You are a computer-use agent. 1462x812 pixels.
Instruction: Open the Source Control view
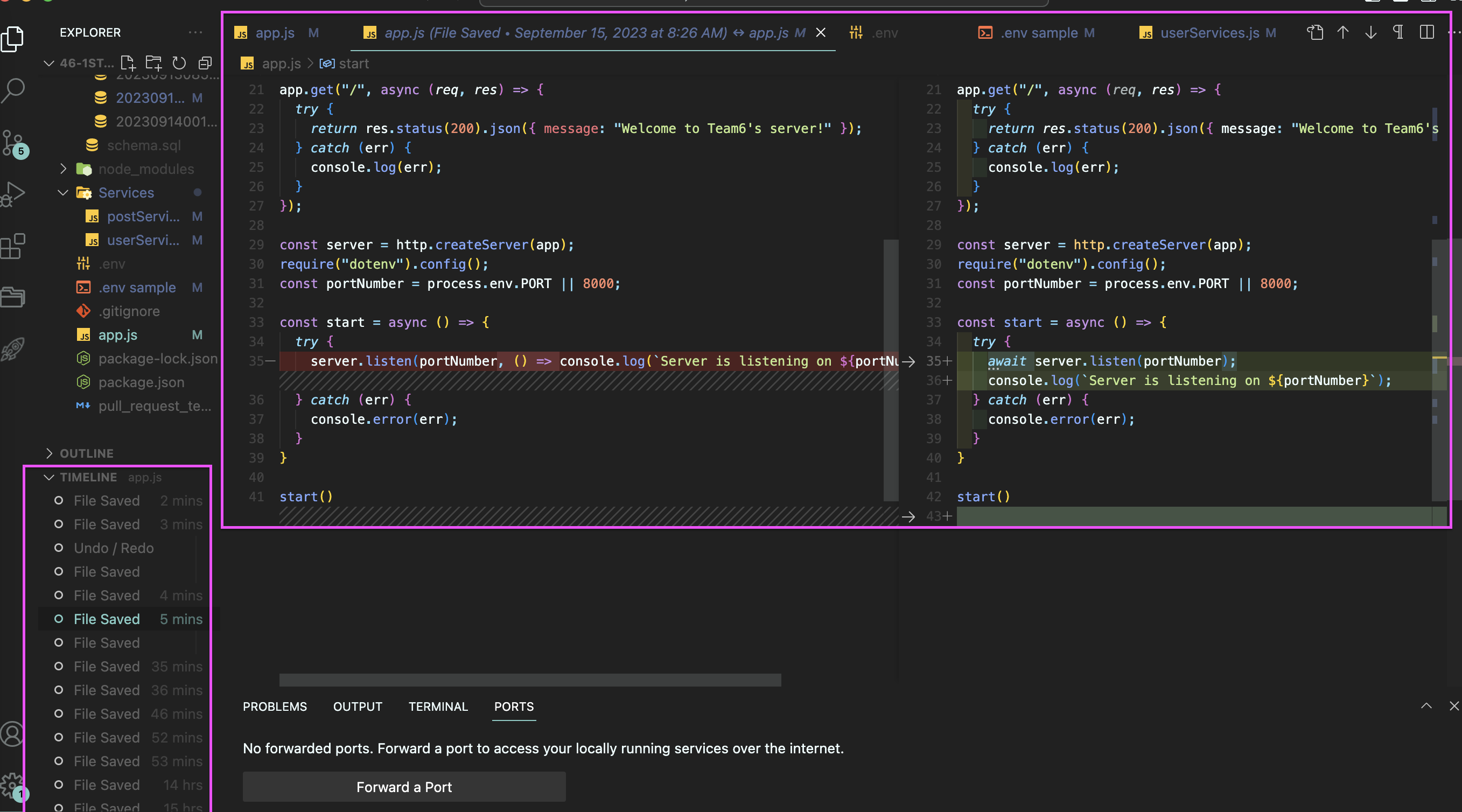12,142
